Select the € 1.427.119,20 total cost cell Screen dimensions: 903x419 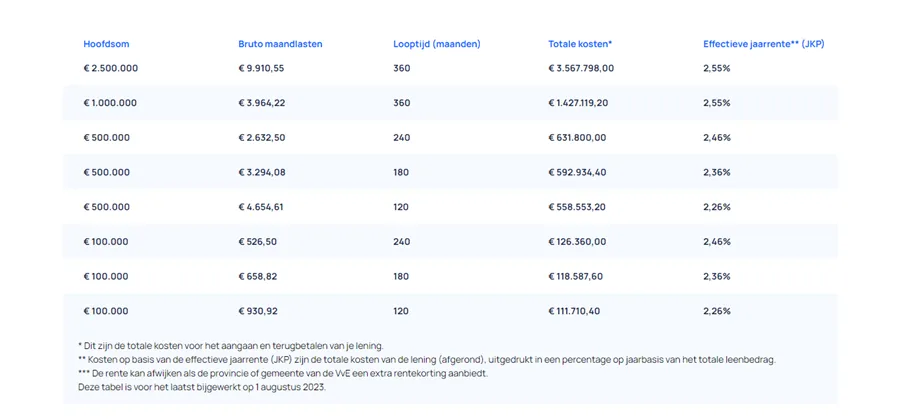578,103
